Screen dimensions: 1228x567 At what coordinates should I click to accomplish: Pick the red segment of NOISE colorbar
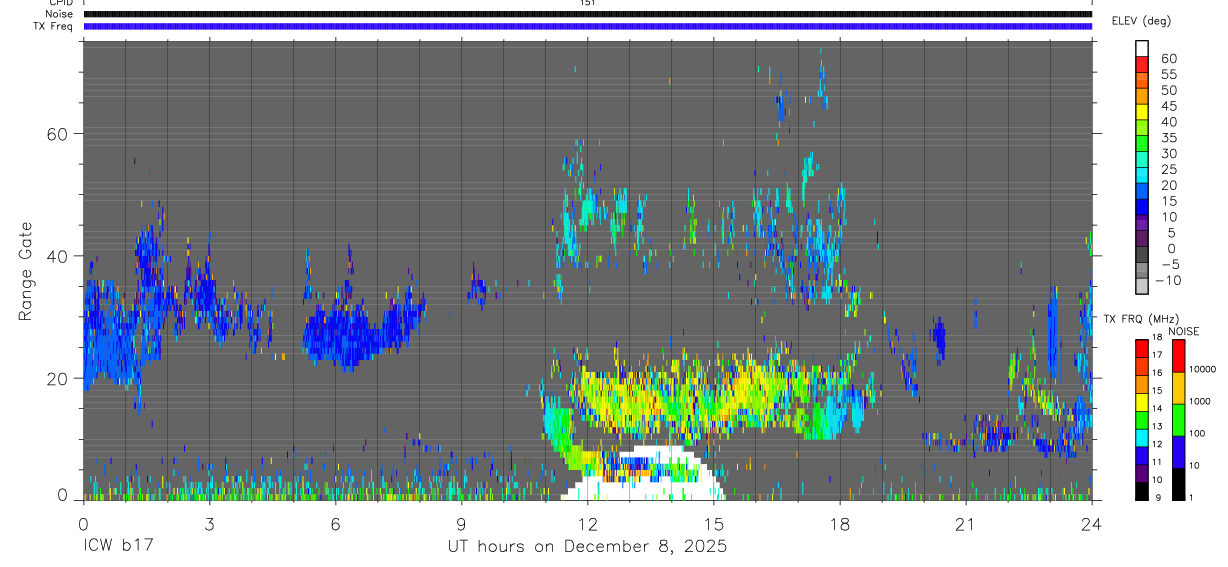pyautogui.click(x=1178, y=356)
